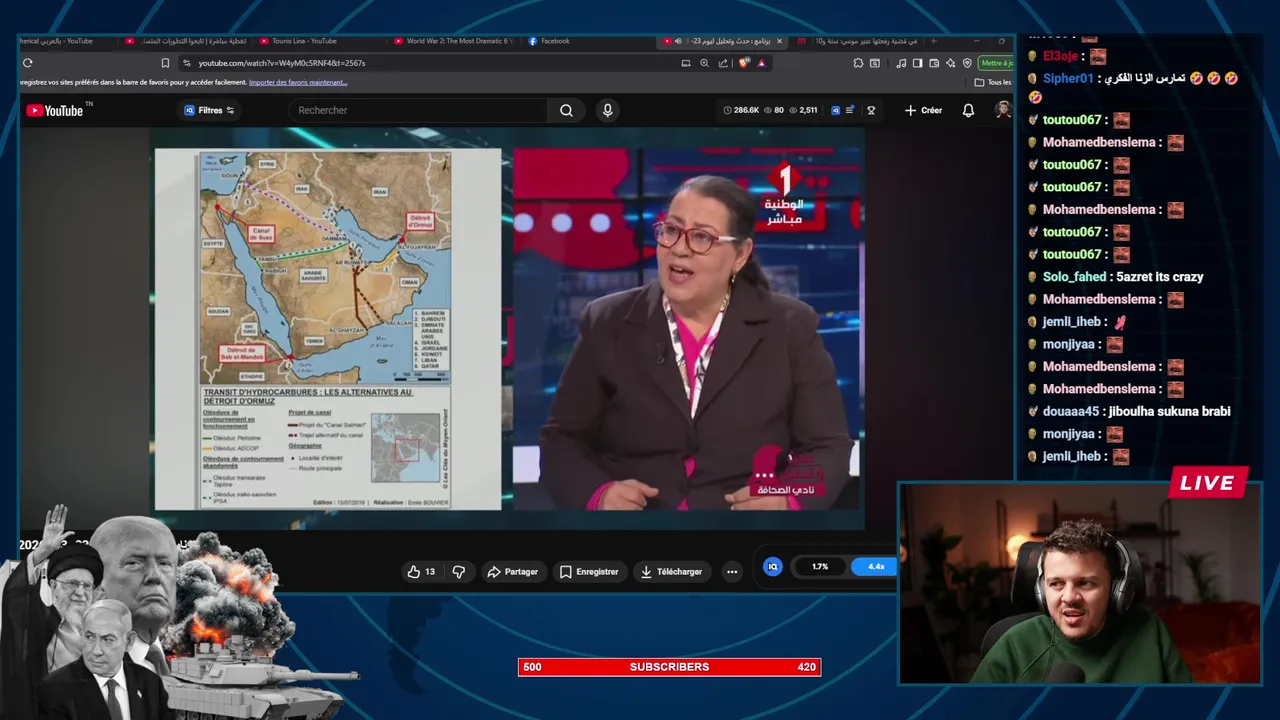Open browser extensions puzzle icon
This screenshot has width=1280, height=720.
coord(858,63)
